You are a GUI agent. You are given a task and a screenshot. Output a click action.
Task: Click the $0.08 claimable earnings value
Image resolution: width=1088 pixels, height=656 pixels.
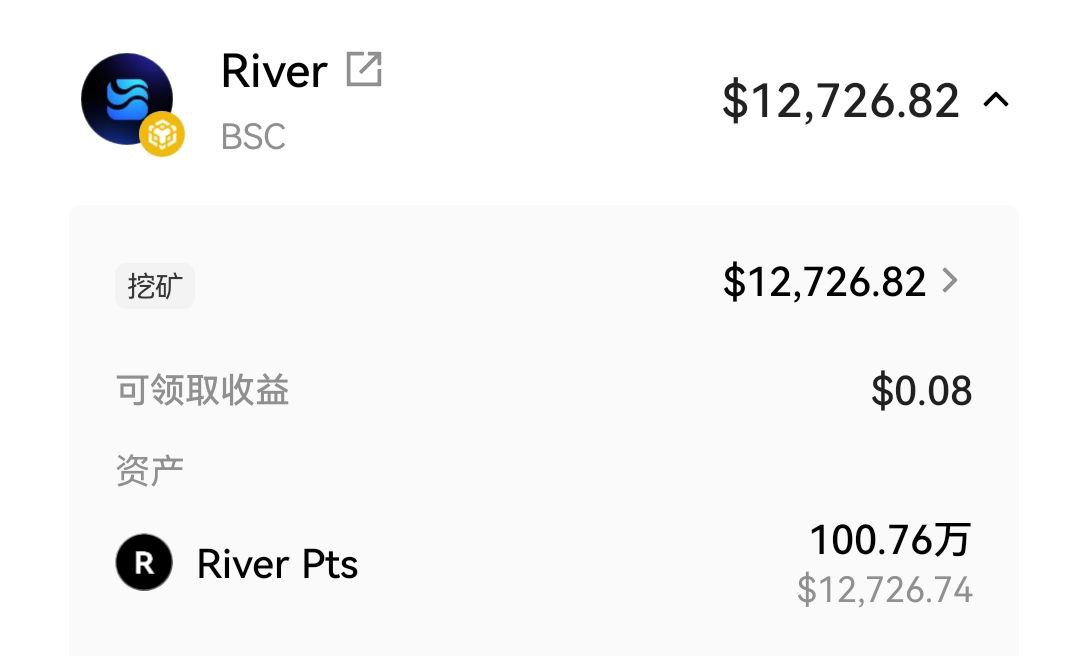point(921,391)
